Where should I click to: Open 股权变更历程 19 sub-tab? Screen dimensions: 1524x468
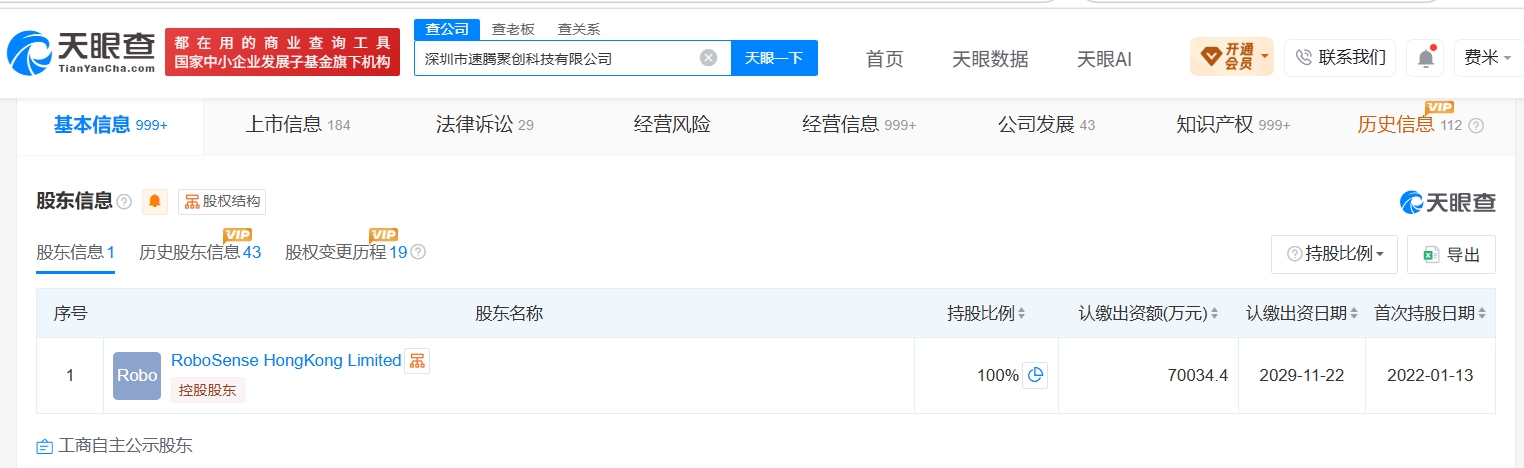pyautogui.click(x=346, y=252)
